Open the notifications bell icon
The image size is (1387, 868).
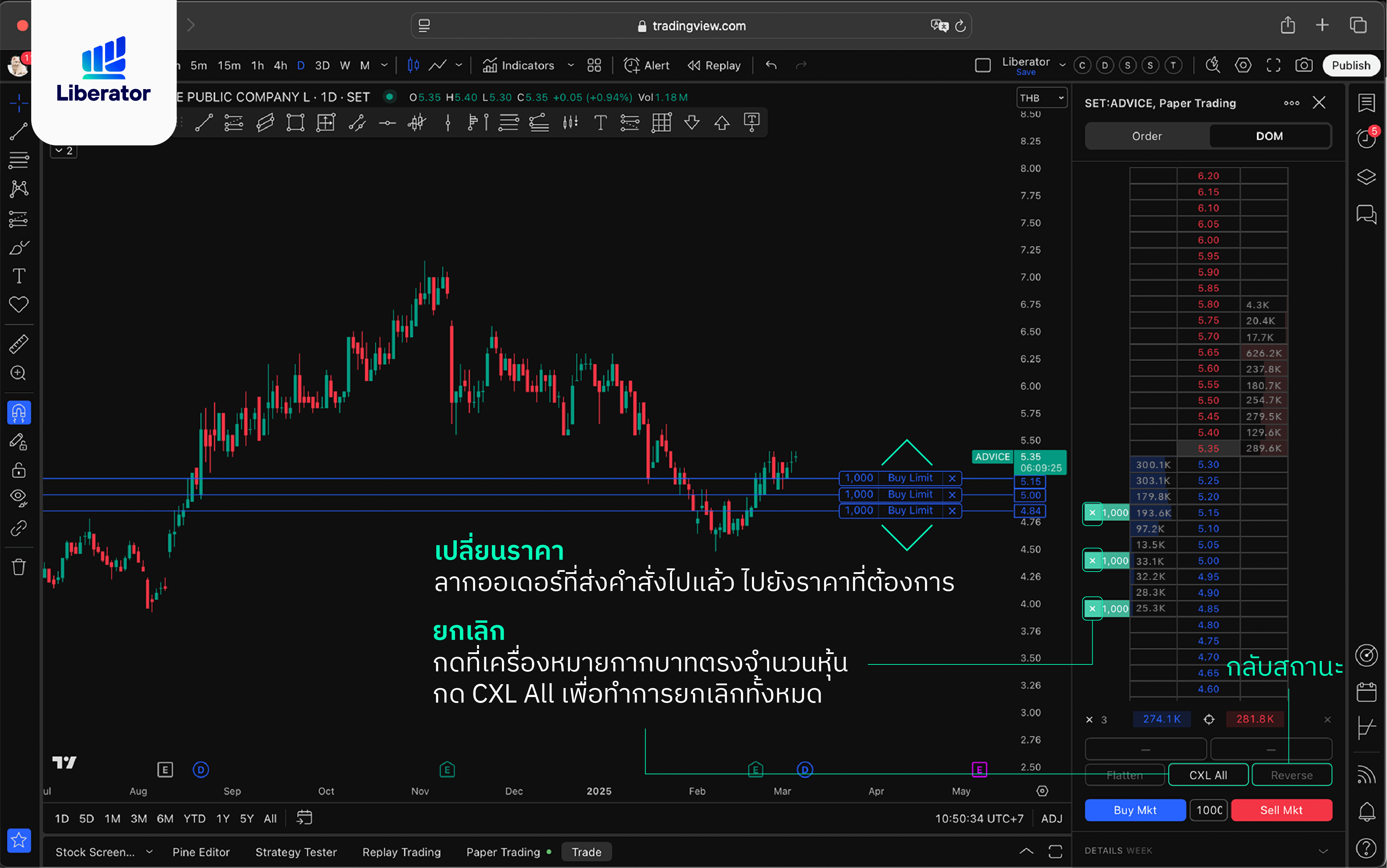pyautogui.click(x=1366, y=812)
